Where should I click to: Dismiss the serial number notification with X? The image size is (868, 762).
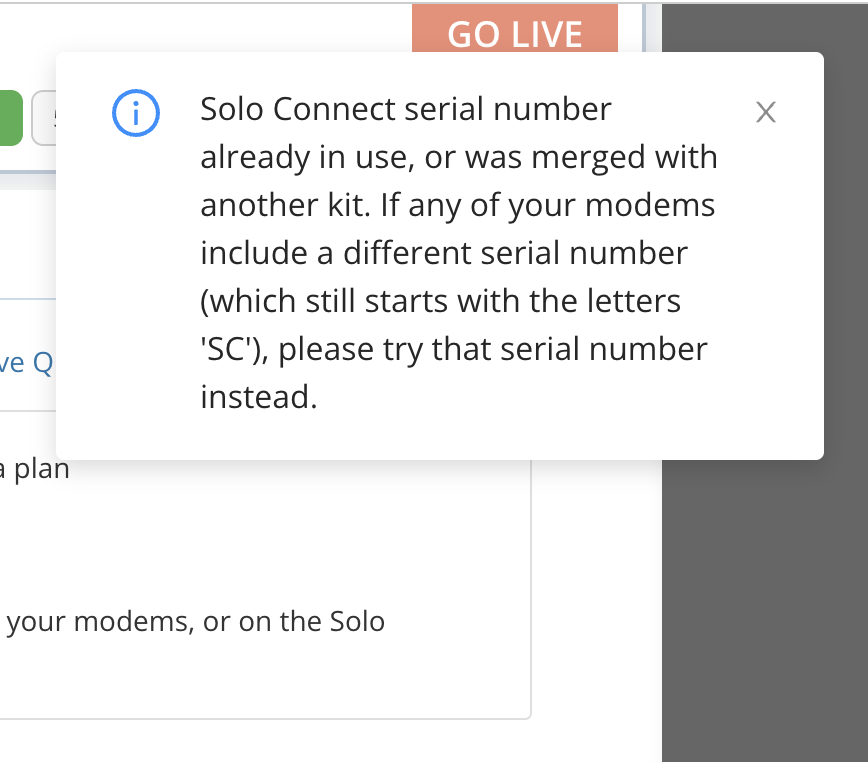pyautogui.click(x=766, y=113)
